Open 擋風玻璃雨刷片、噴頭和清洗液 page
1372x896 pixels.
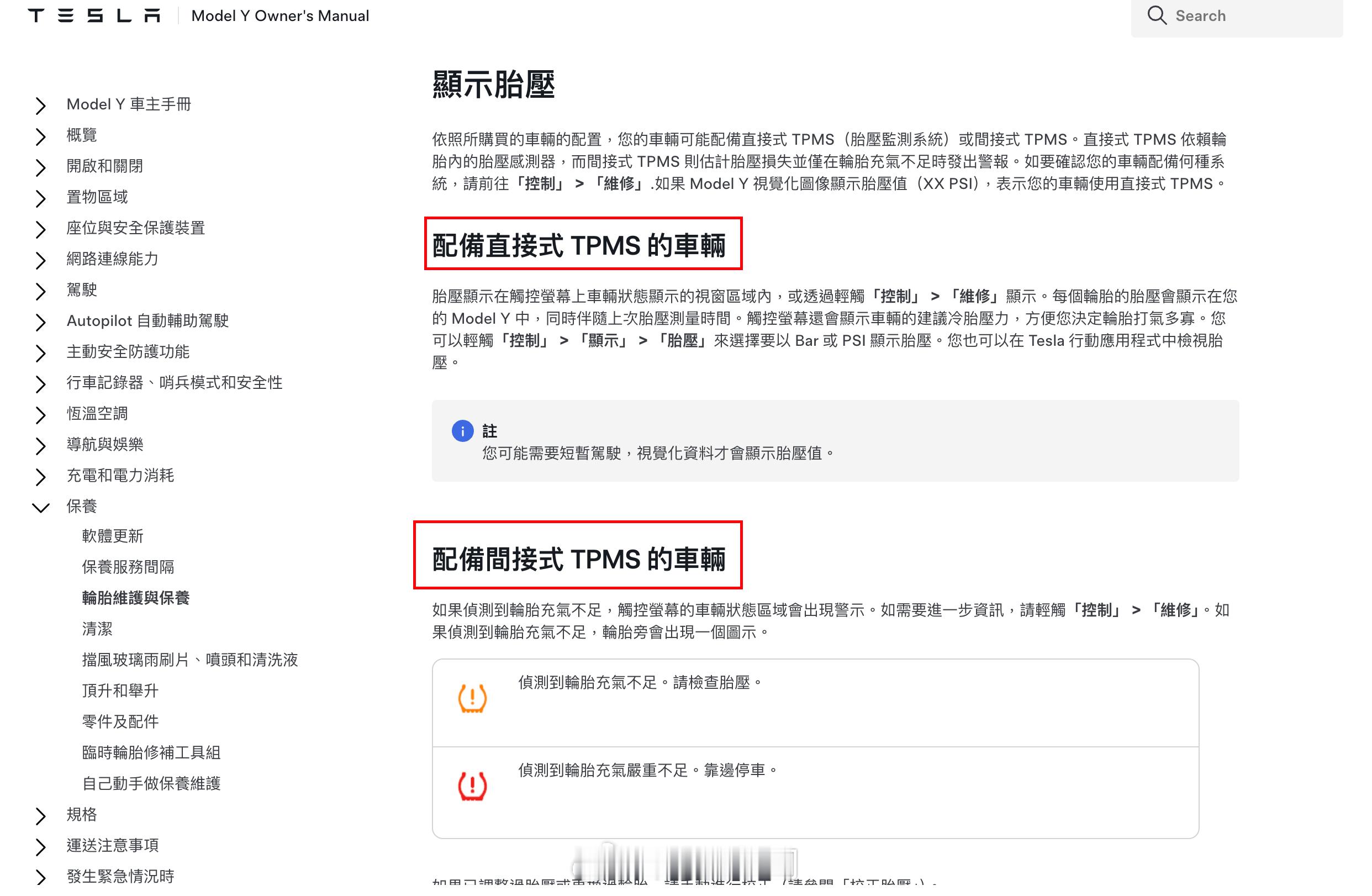(x=189, y=660)
